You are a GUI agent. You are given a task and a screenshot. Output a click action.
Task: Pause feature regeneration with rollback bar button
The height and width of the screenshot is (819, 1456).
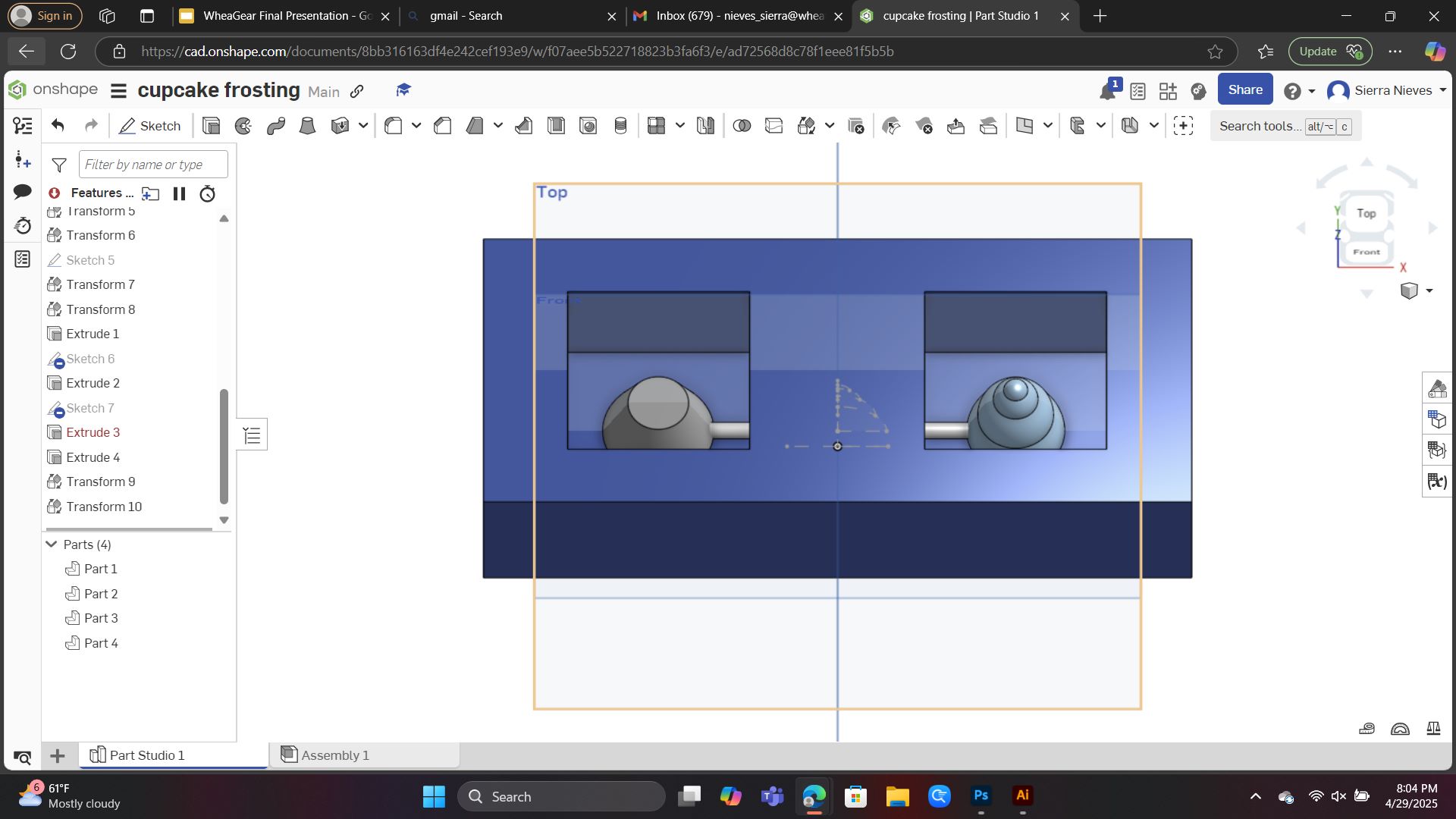tap(179, 193)
